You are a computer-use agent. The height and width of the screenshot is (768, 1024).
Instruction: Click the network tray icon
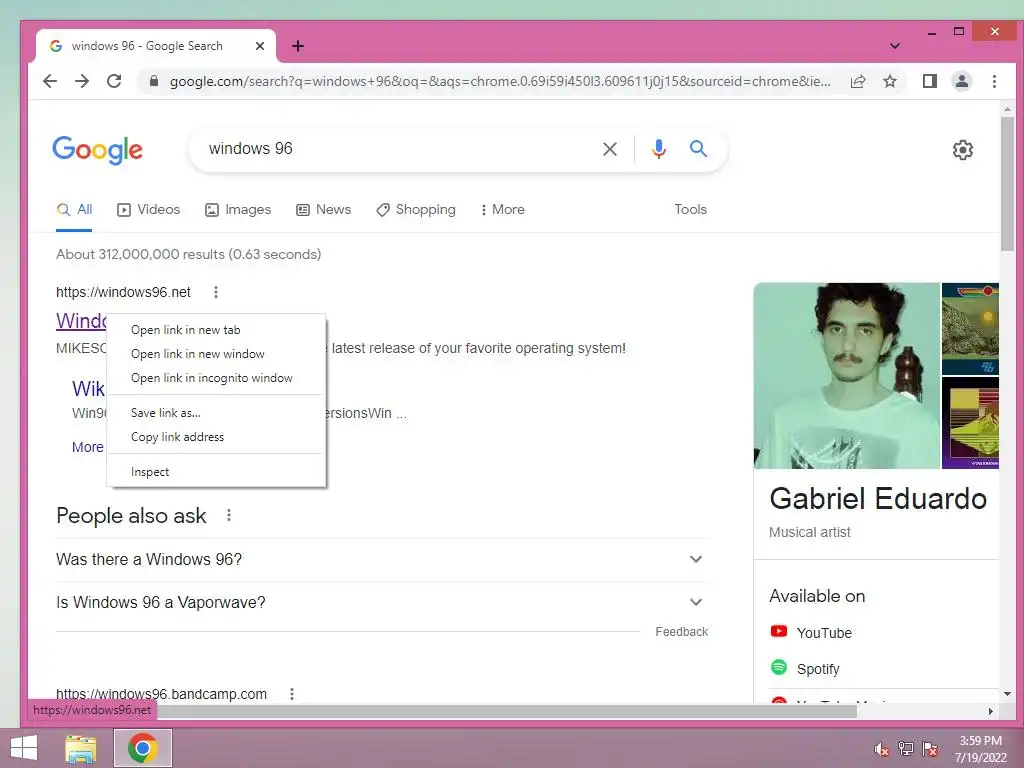(x=906, y=749)
